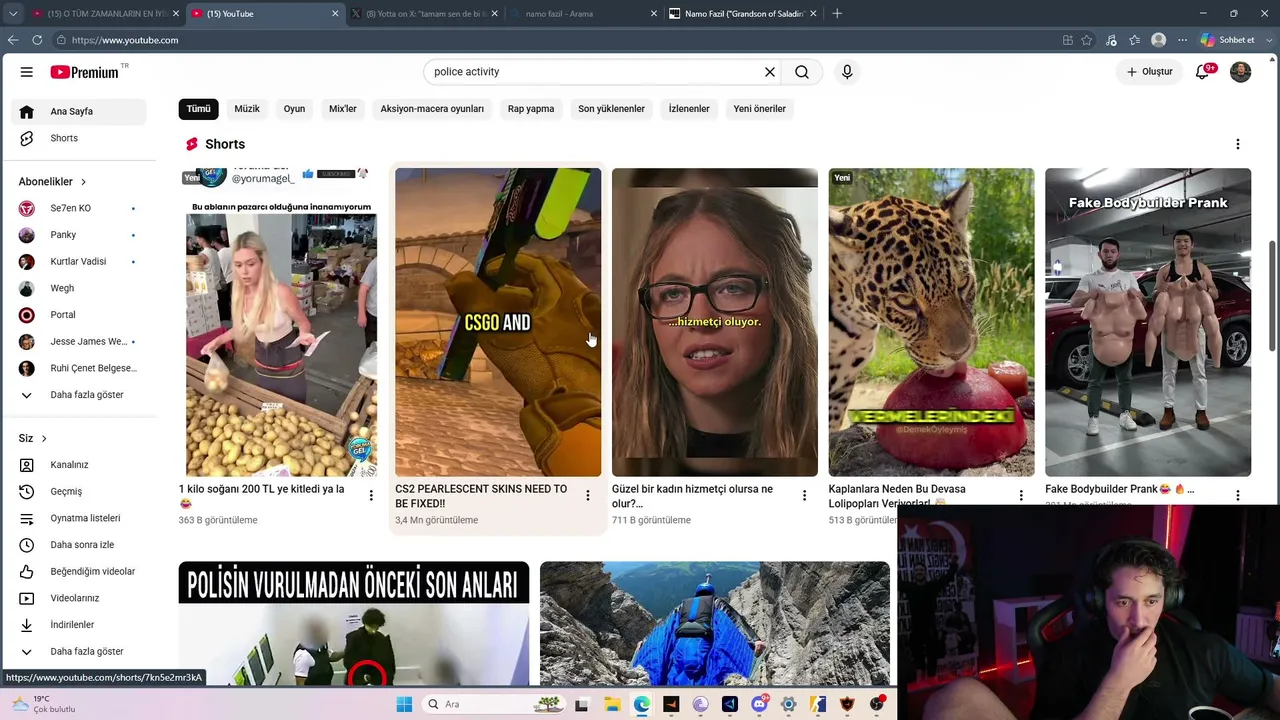This screenshot has height=720, width=1280.
Task: Open File Explorer from the taskbar
Action: (x=612, y=704)
